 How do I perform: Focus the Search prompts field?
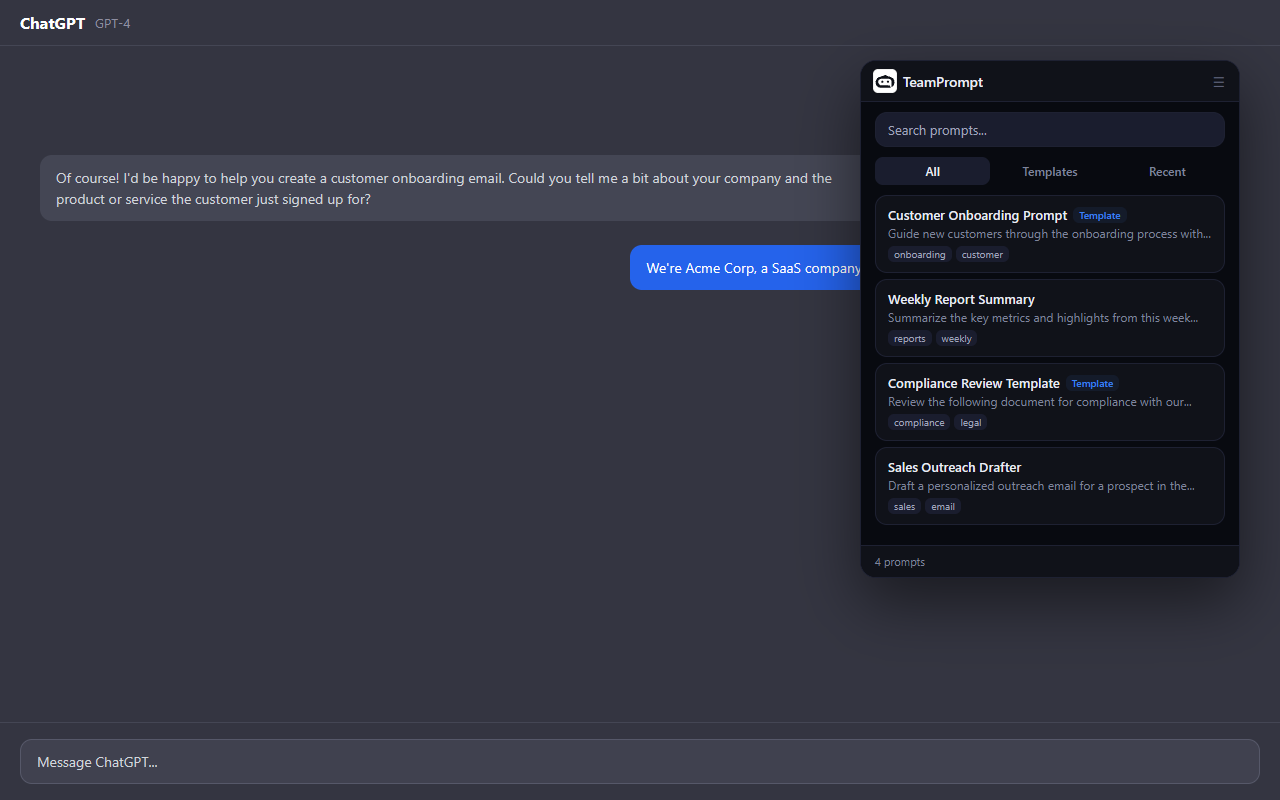pyautogui.click(x=1049, y=130)
